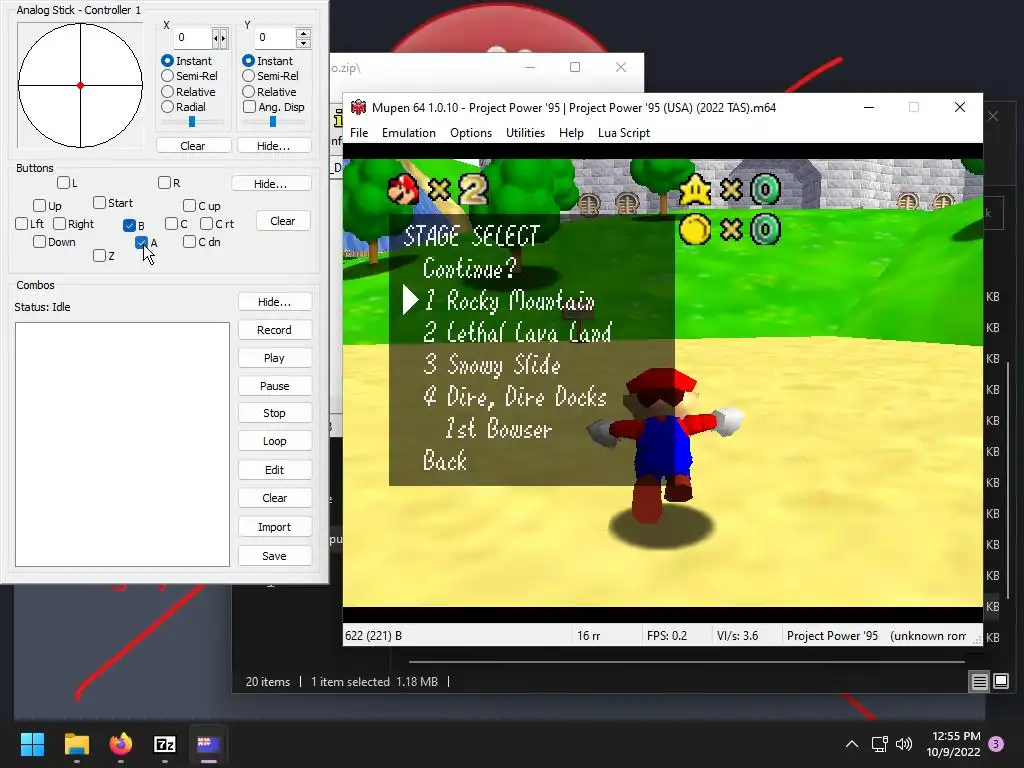Click the Y axis sensitivity slider

click(x=273, y=121)
